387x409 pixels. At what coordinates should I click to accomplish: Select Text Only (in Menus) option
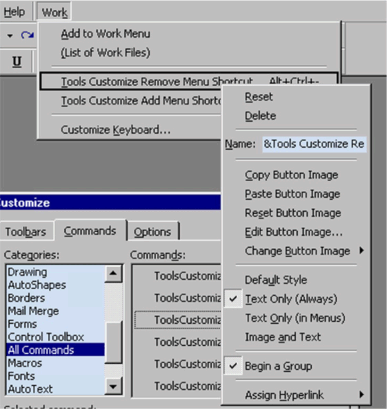click(295, 318)
